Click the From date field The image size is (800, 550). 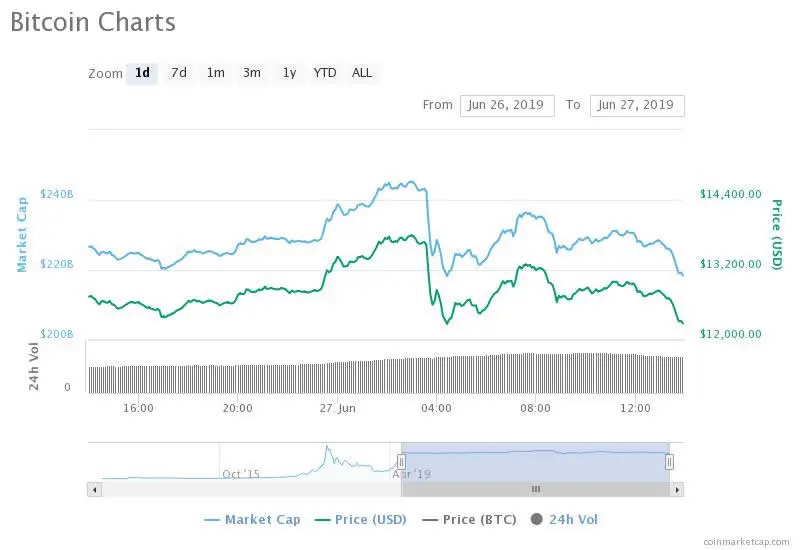click(507, 105)
